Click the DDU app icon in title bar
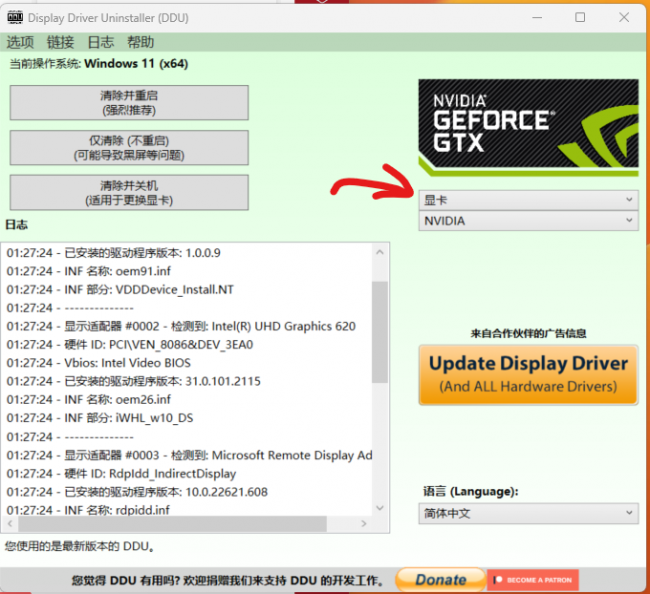This screenshot has width=650, height=594. (15, 17)
